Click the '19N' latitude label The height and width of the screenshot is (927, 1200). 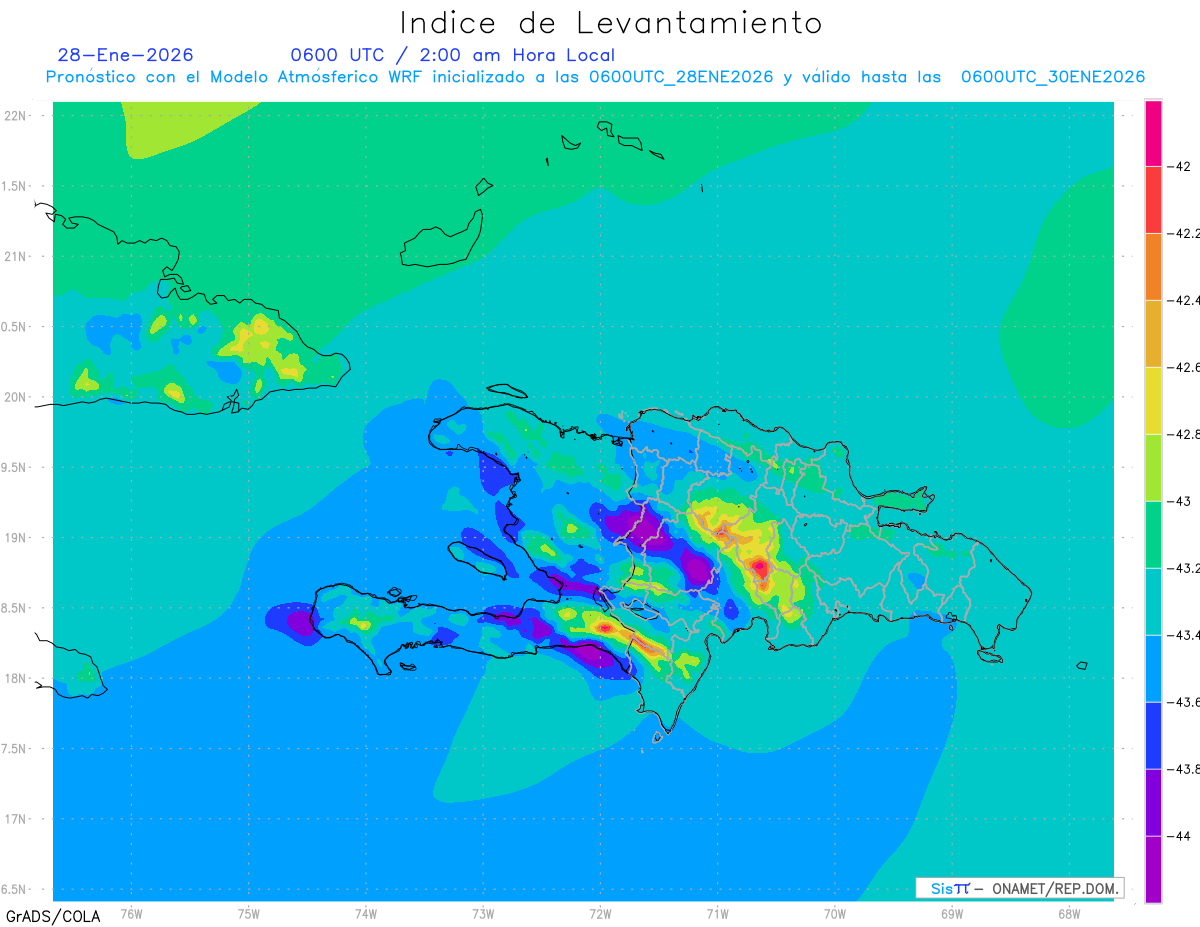16,537
